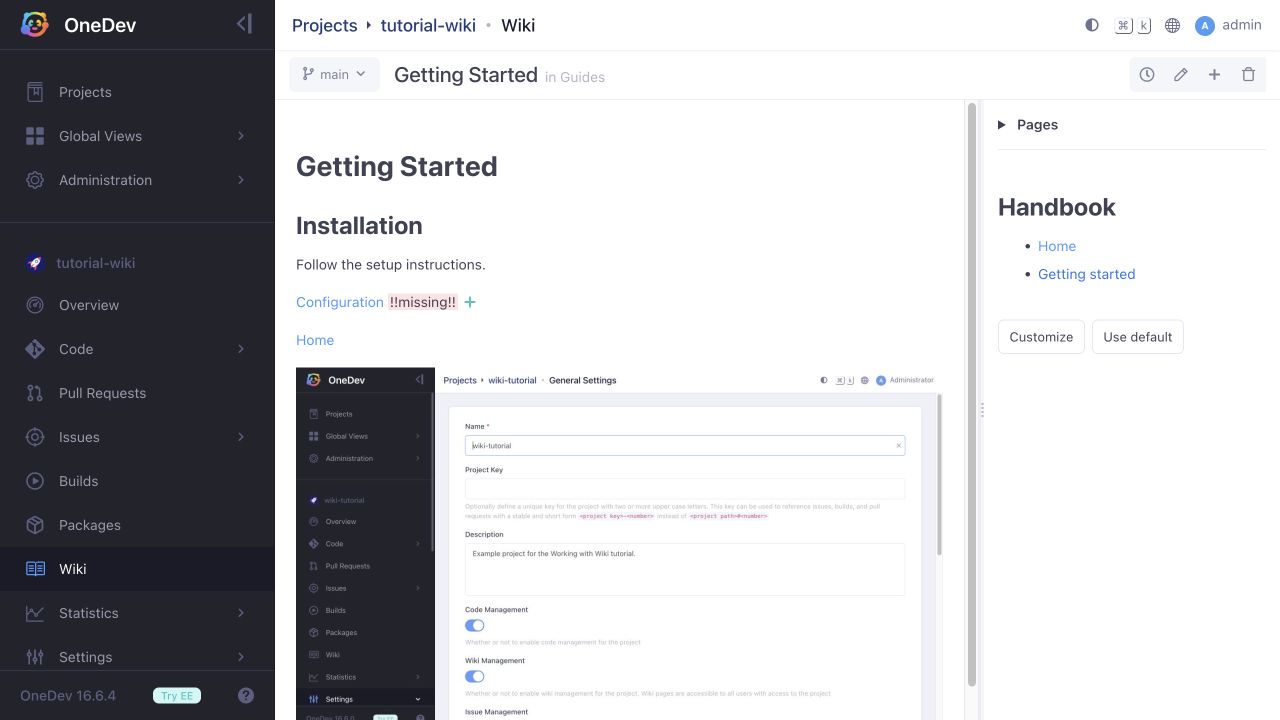Expand the Code submenu chevron
Image resolution: width=1280 pixels, height=720 pixels.
pyautogui.click(x=241, y=349)
